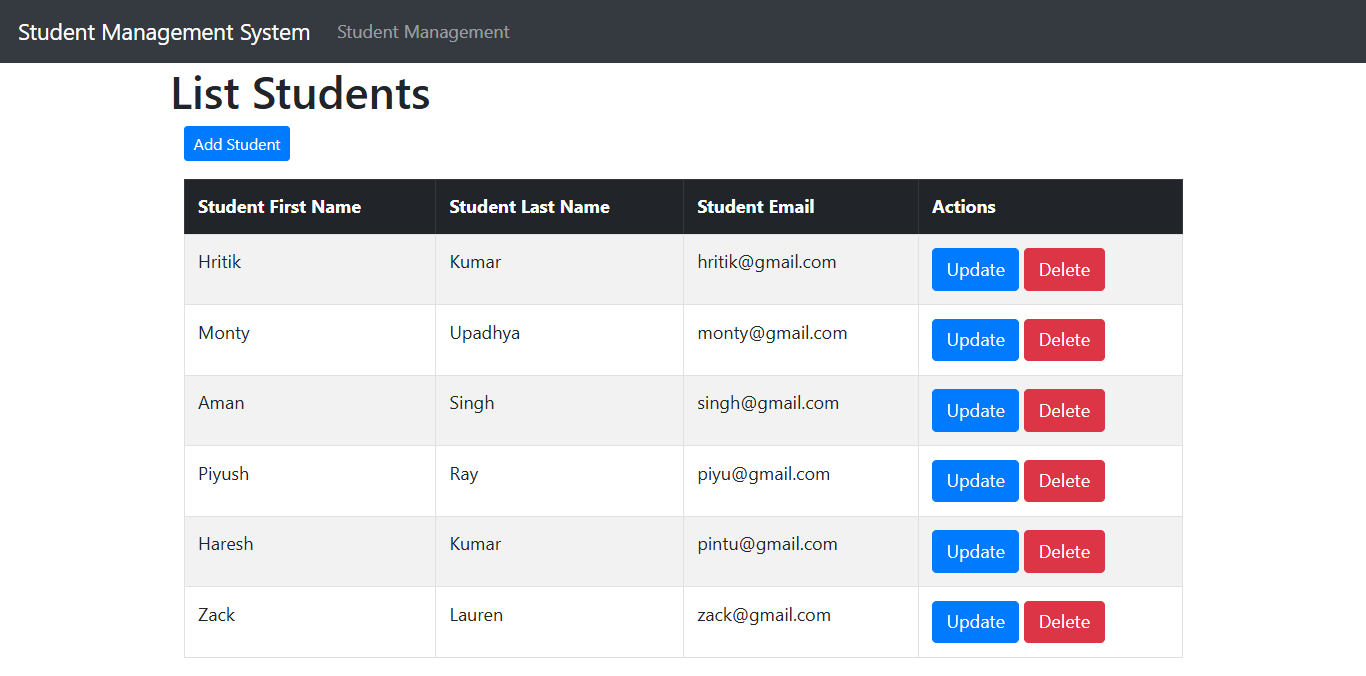The height and width of the screenshot is (676, 1366).
Task: Delete Aman Singh from the list
Action: 1063,410
